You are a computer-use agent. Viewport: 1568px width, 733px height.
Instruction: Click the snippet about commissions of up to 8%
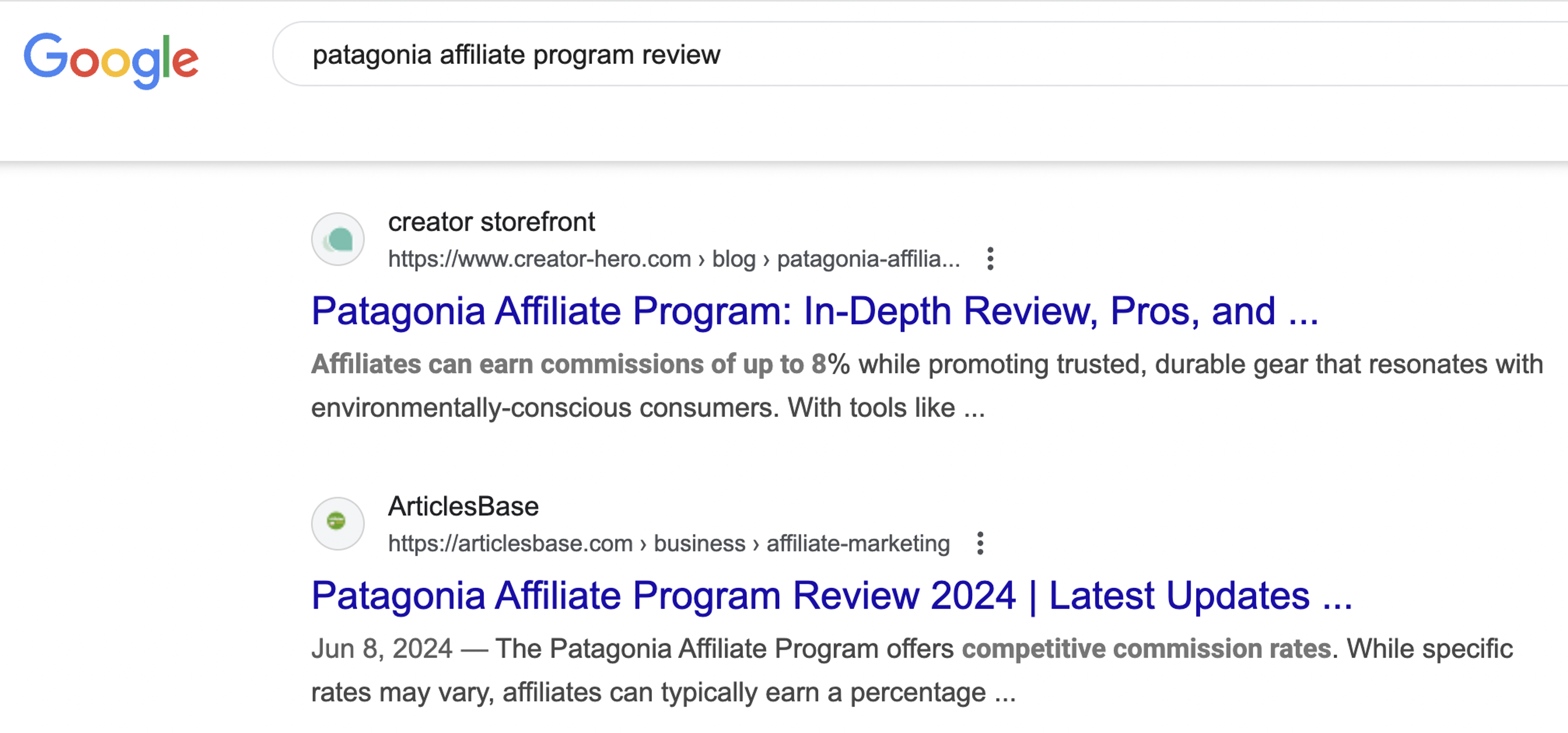pyautogui.click(x=927, y=386)
